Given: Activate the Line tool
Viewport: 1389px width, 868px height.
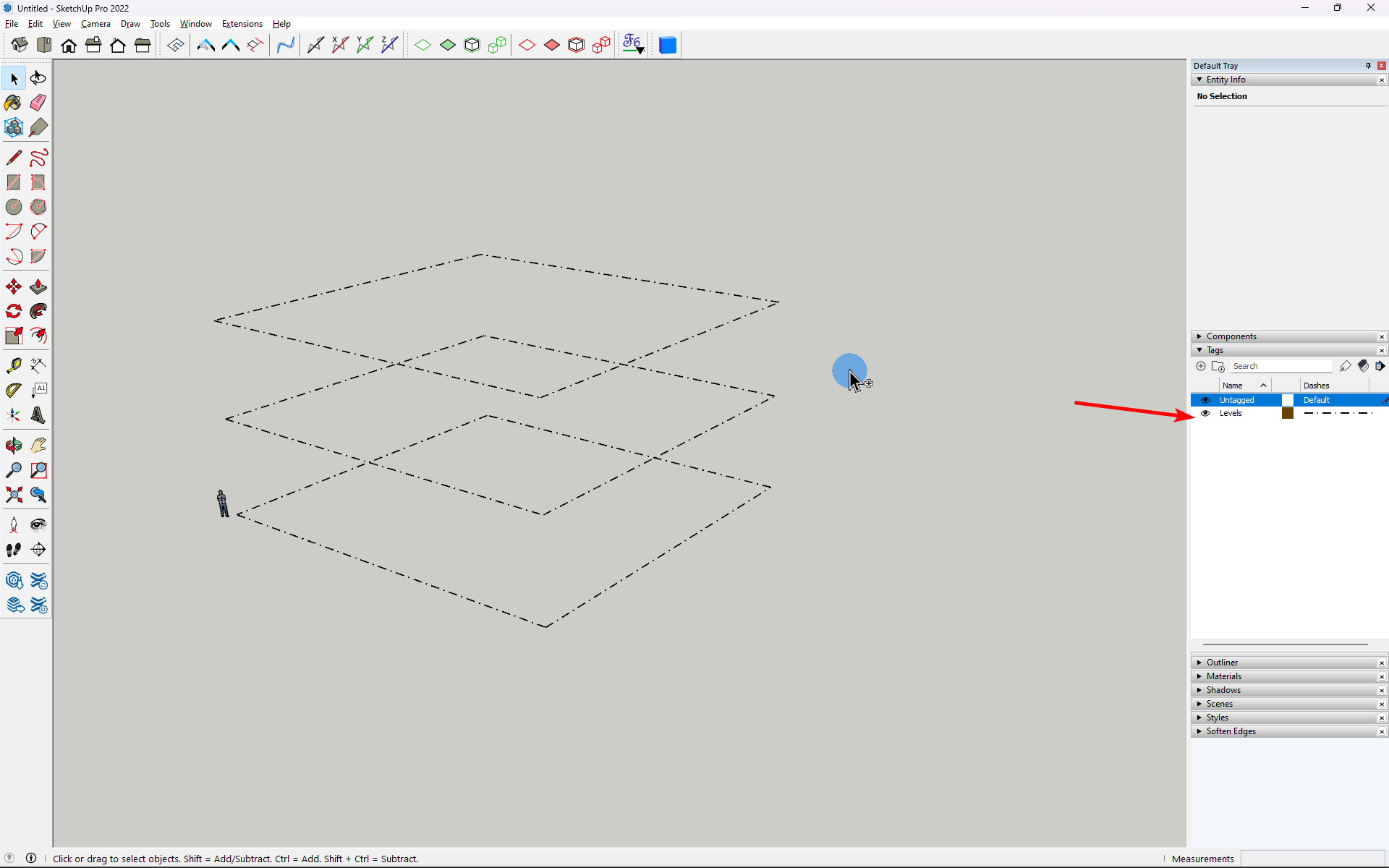Looking at the screenshot, I should 13,157.
